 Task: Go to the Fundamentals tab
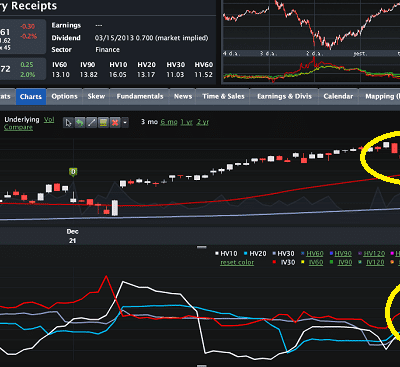140,97
